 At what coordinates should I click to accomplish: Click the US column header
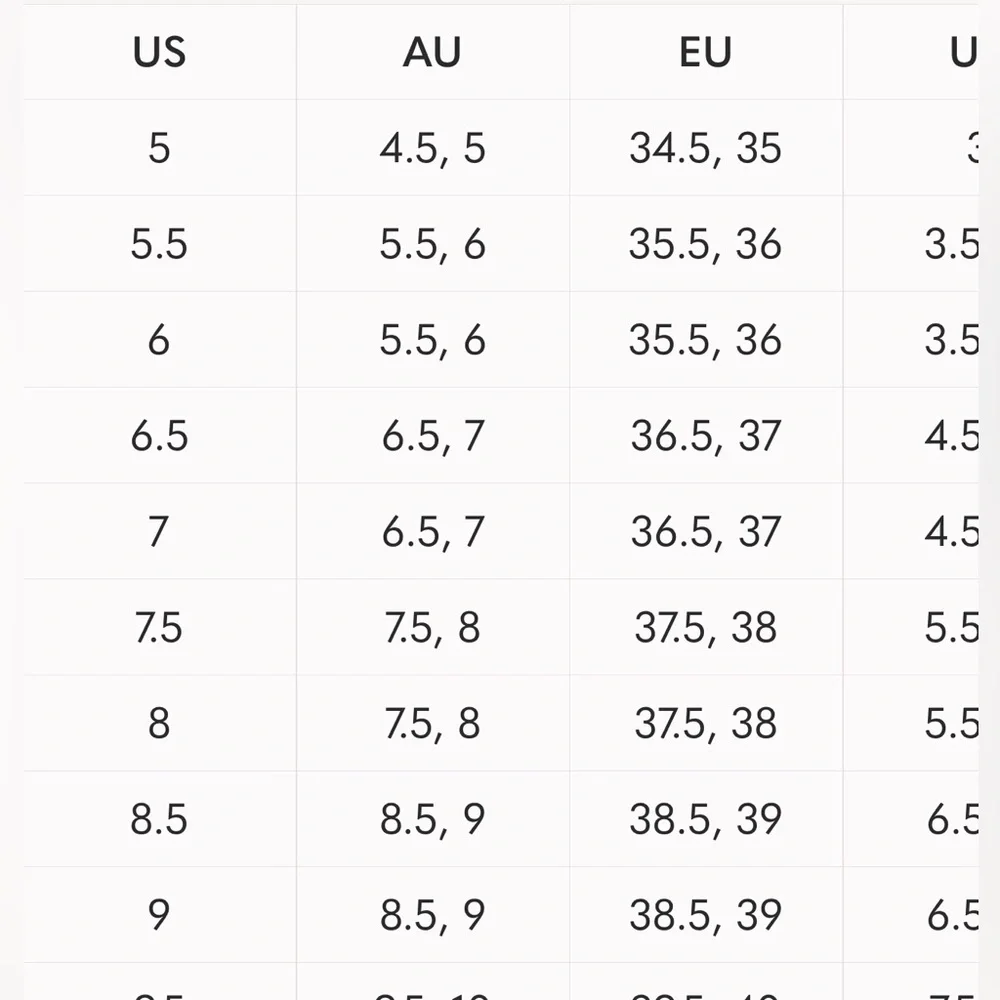pyautogui.click(x=159, y=53)
